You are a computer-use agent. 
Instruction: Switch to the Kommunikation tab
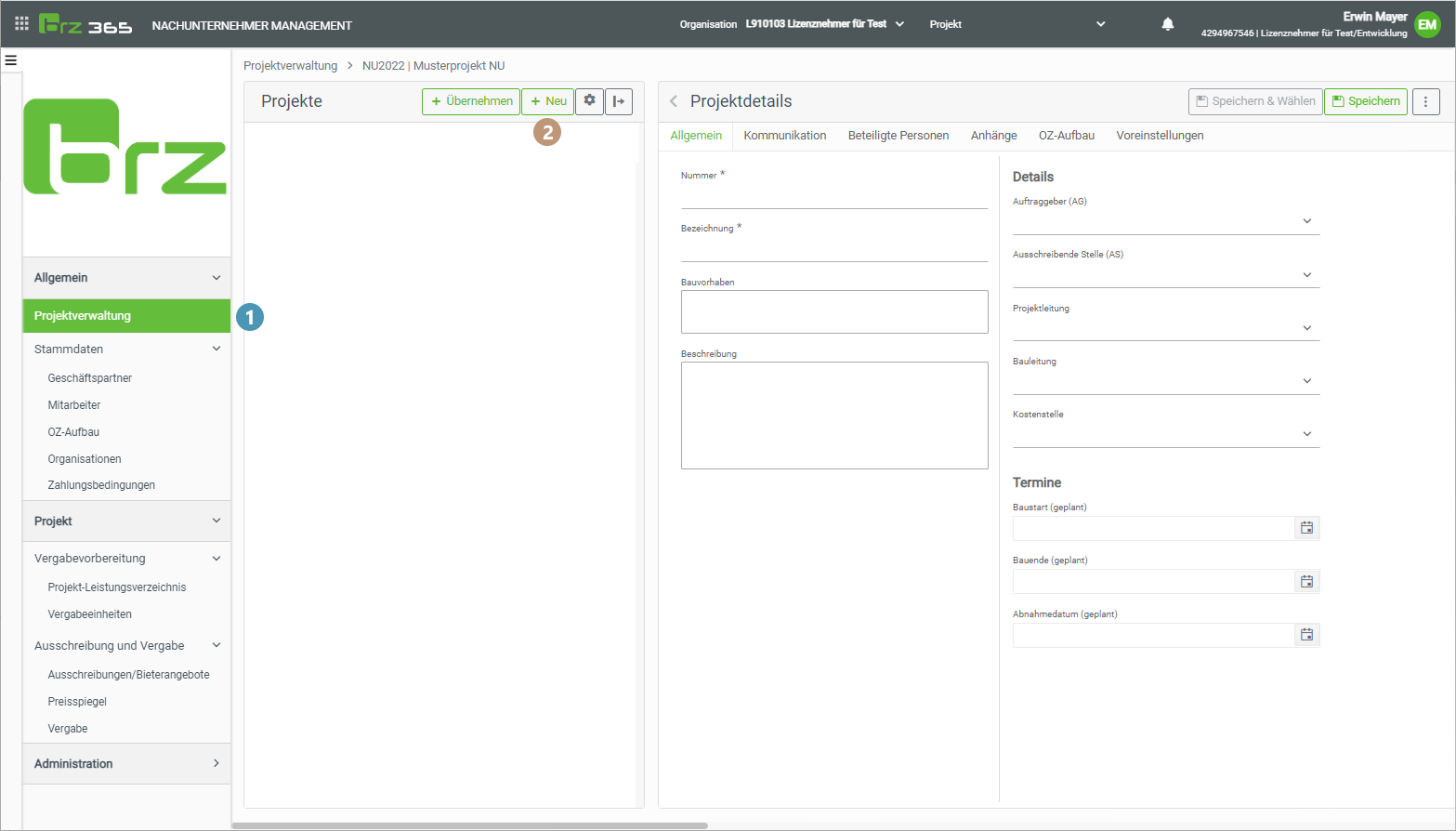(784, 136)
